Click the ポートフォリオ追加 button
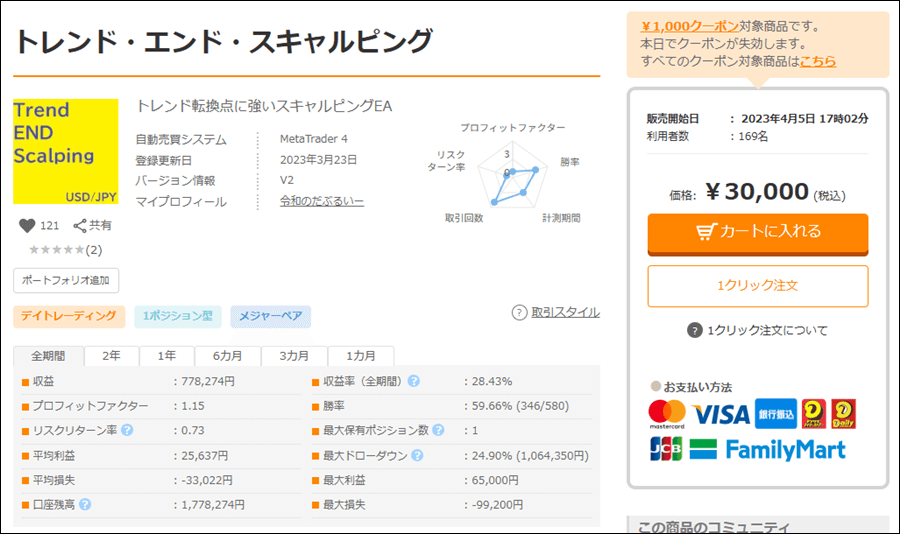This screenshot has width=900, height=534. click(x=66, y=280)
